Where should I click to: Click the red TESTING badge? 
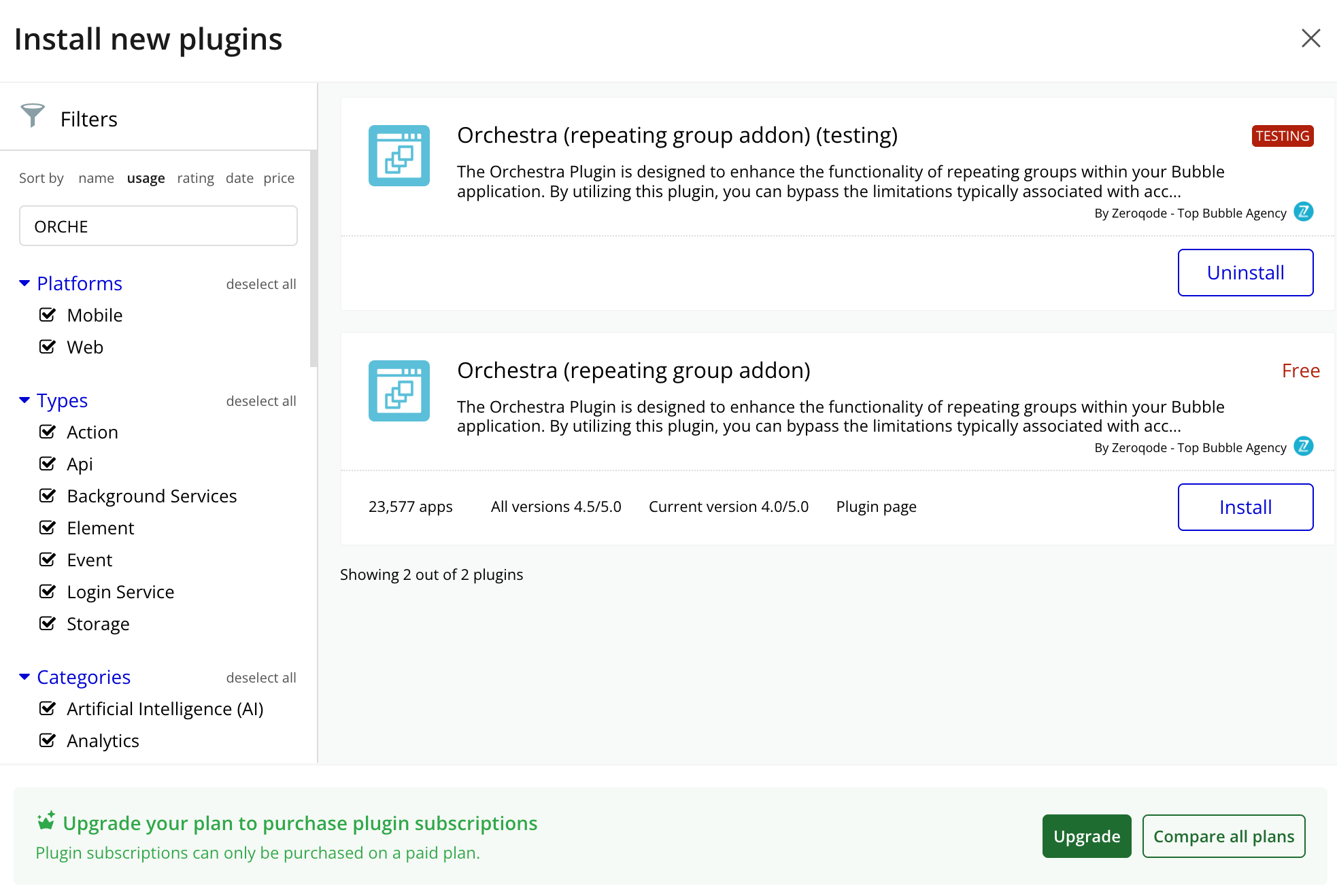(1282, 136)
